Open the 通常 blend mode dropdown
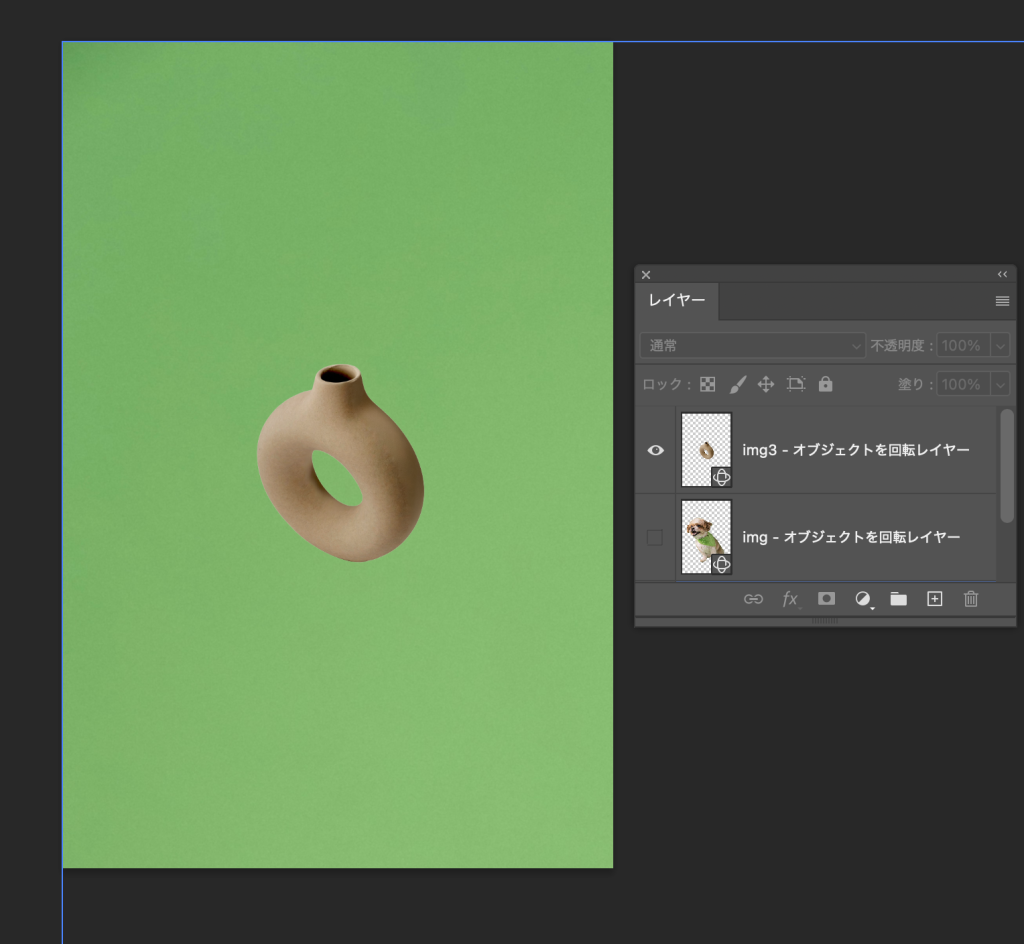The height and width of the screenshot is (944, 1024). pyautogui.click(x=753, y=346)
